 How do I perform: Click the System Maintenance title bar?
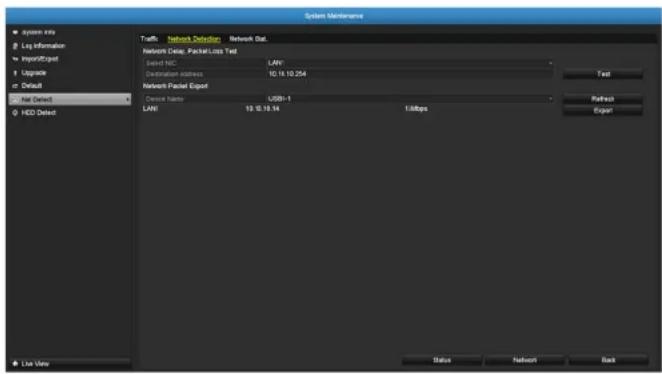[x=334, y=16]
